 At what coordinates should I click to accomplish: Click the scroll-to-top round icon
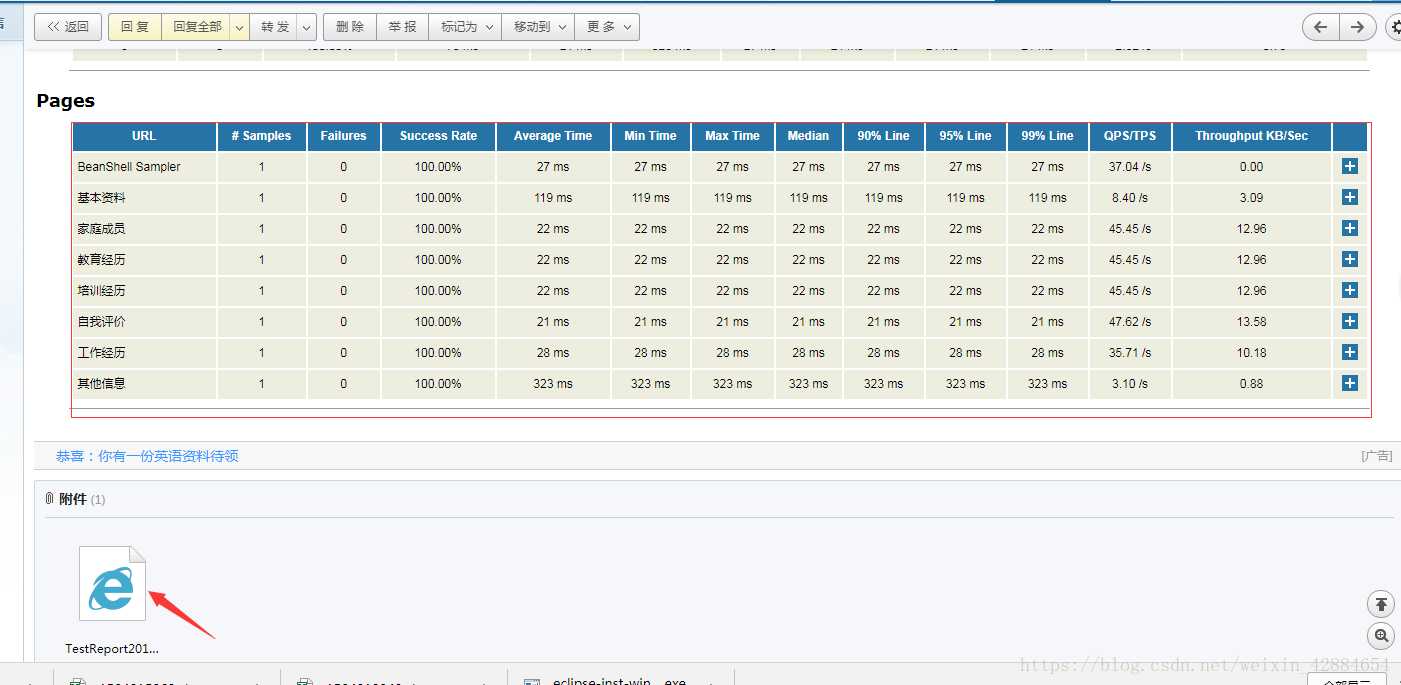click(1381, 604)
